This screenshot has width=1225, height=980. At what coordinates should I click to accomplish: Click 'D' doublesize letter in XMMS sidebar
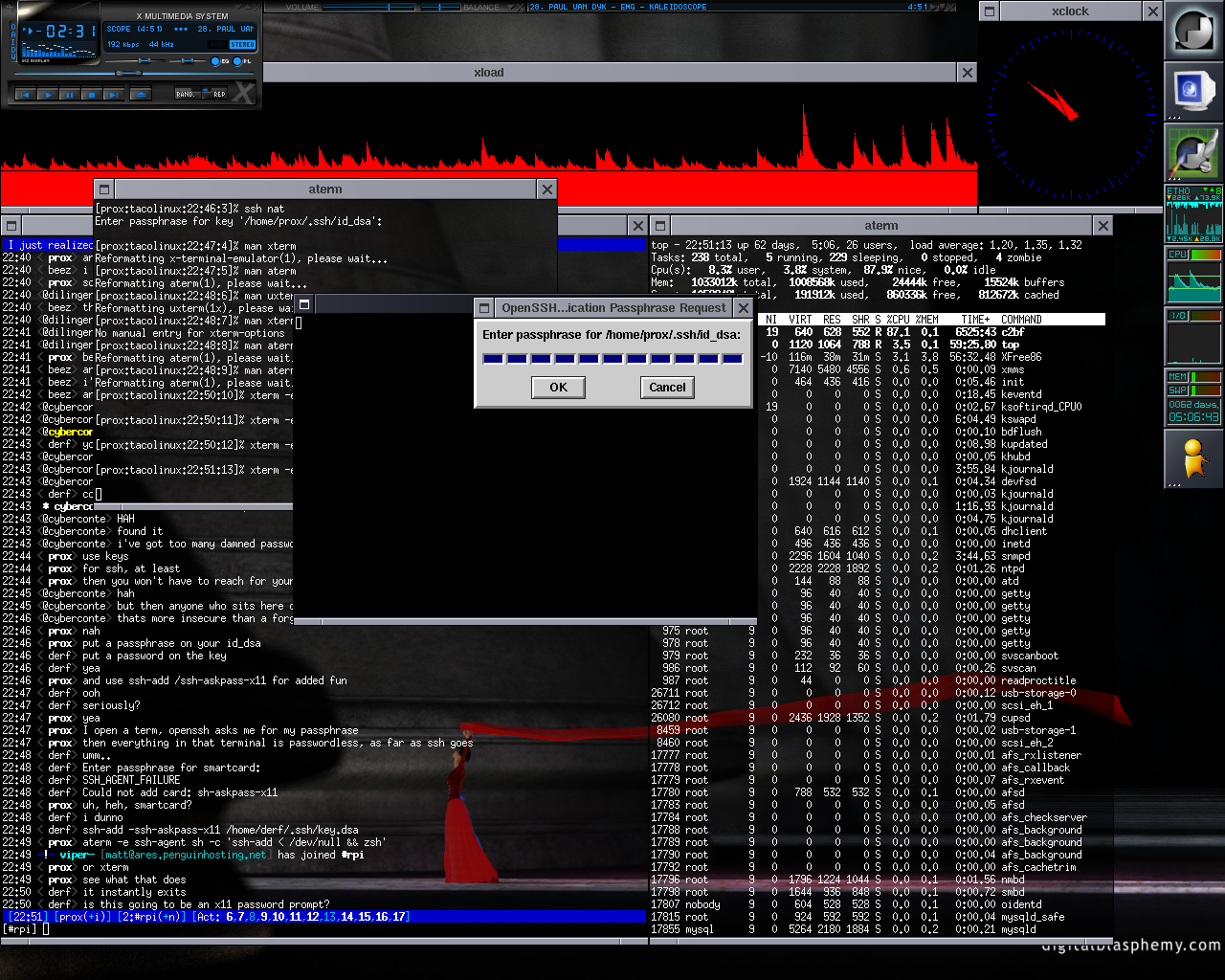[13, 50]
